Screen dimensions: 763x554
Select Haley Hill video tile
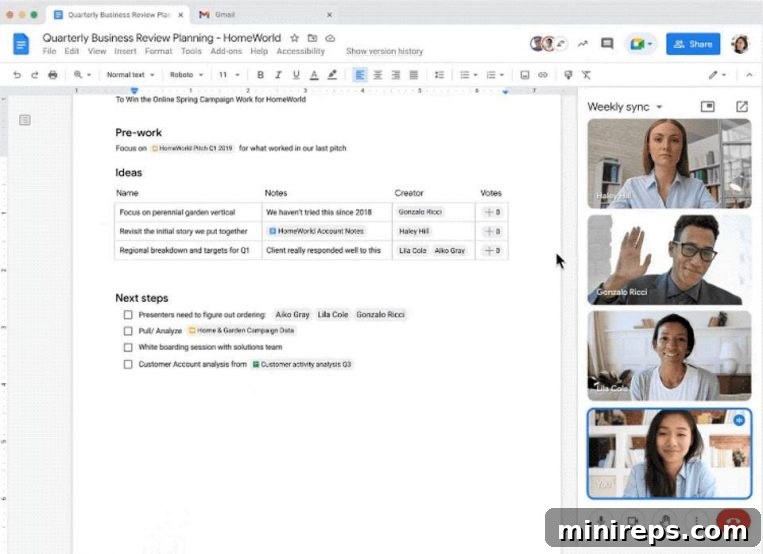669,164
